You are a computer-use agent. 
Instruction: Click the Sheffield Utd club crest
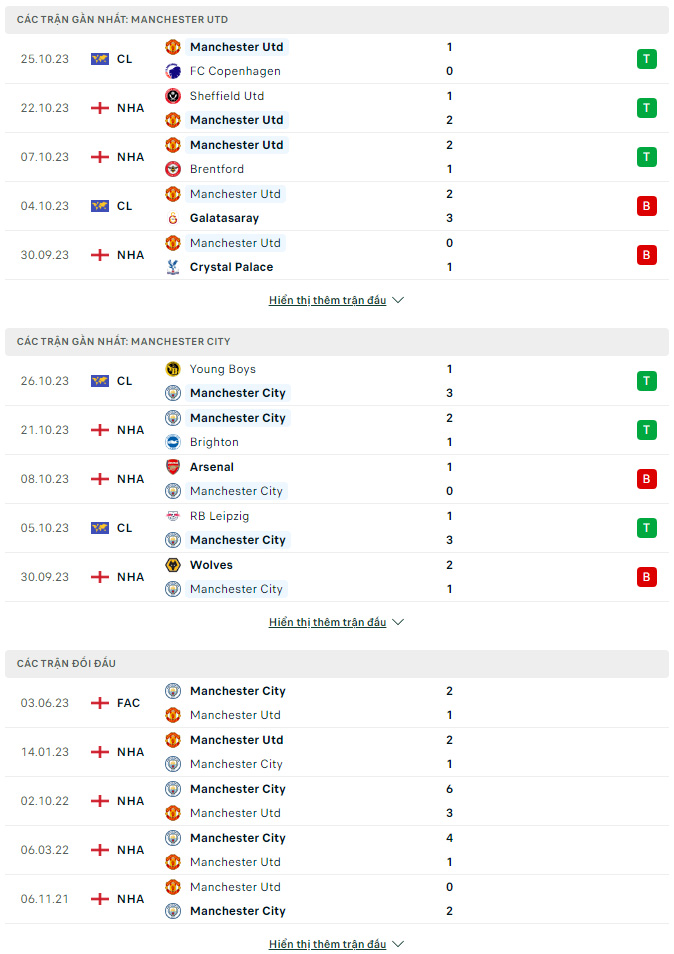(x=173, y=96)
